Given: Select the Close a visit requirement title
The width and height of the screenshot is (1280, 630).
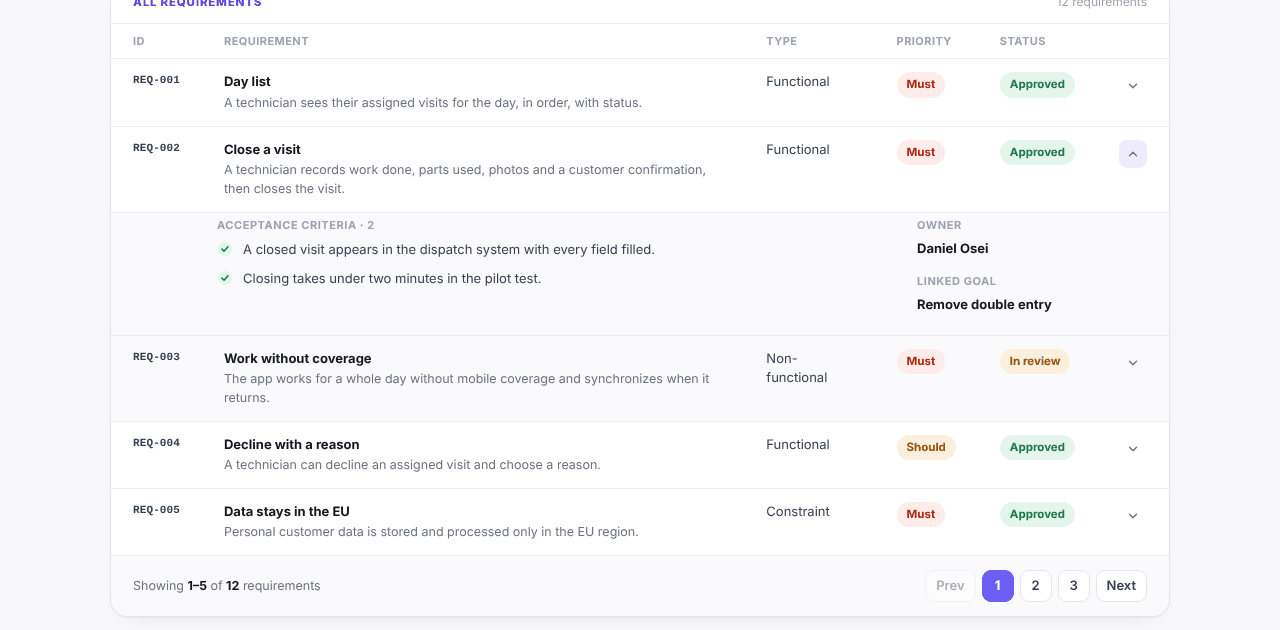Looking at the screenshot, I should point(262,150).
